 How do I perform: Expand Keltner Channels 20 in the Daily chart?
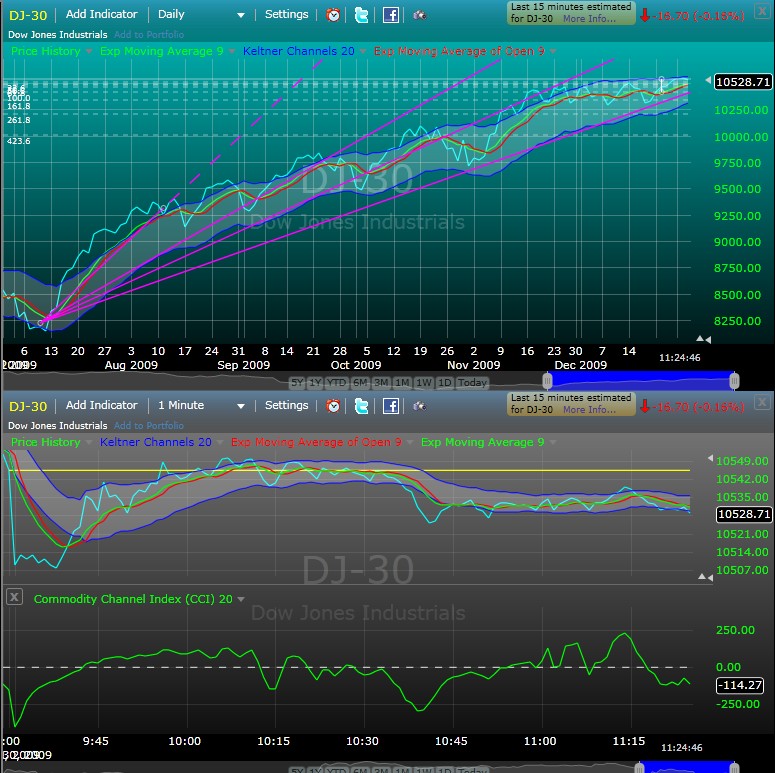coord(363,51)
